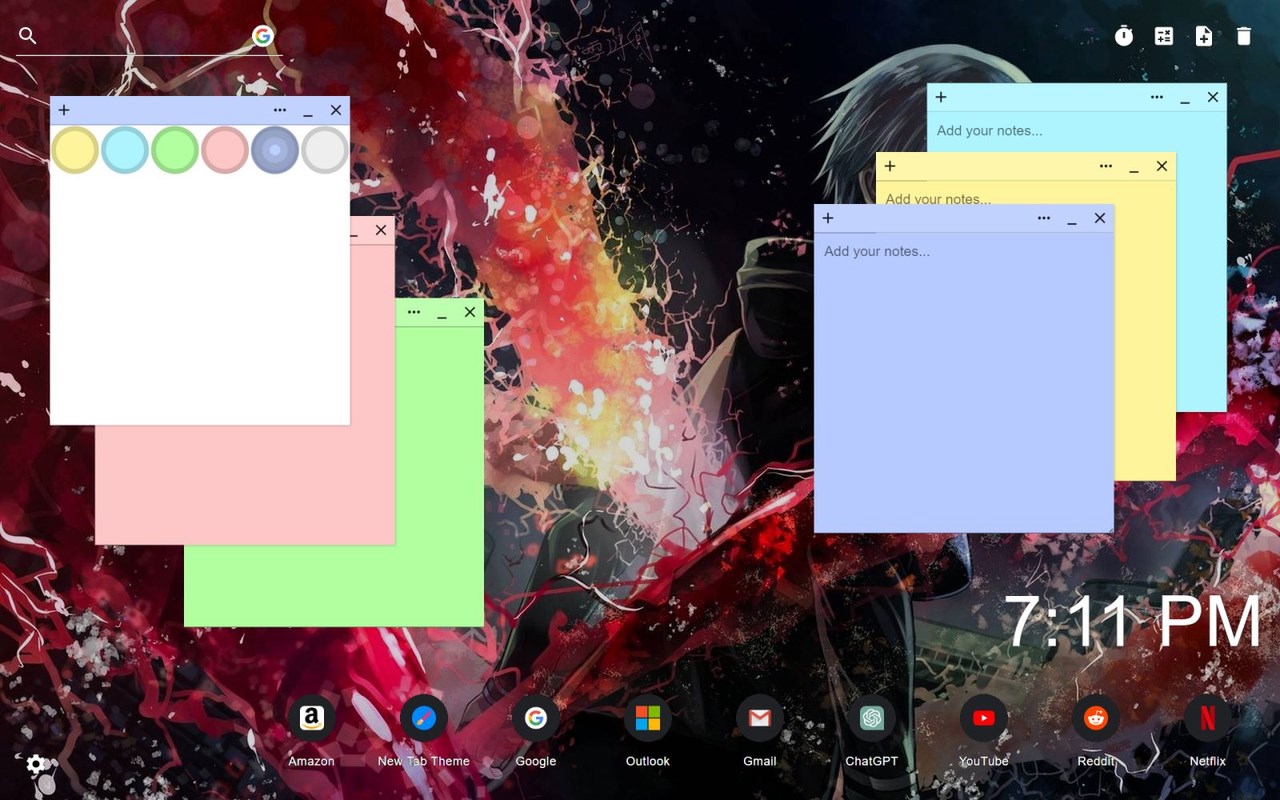
Task: Click the light blue note's text area
Action: click(1077, 130)
